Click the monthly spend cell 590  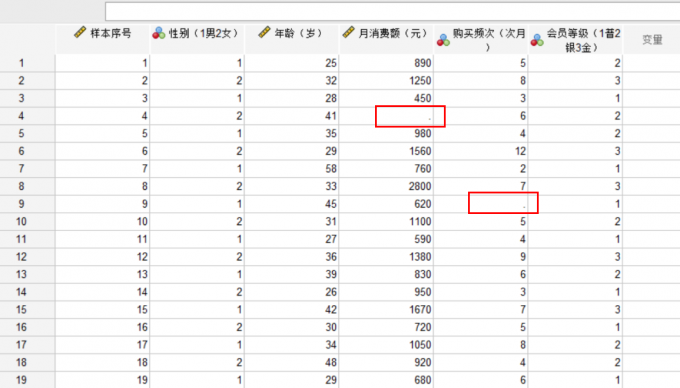pyautogui.click(x=386, y=239)
